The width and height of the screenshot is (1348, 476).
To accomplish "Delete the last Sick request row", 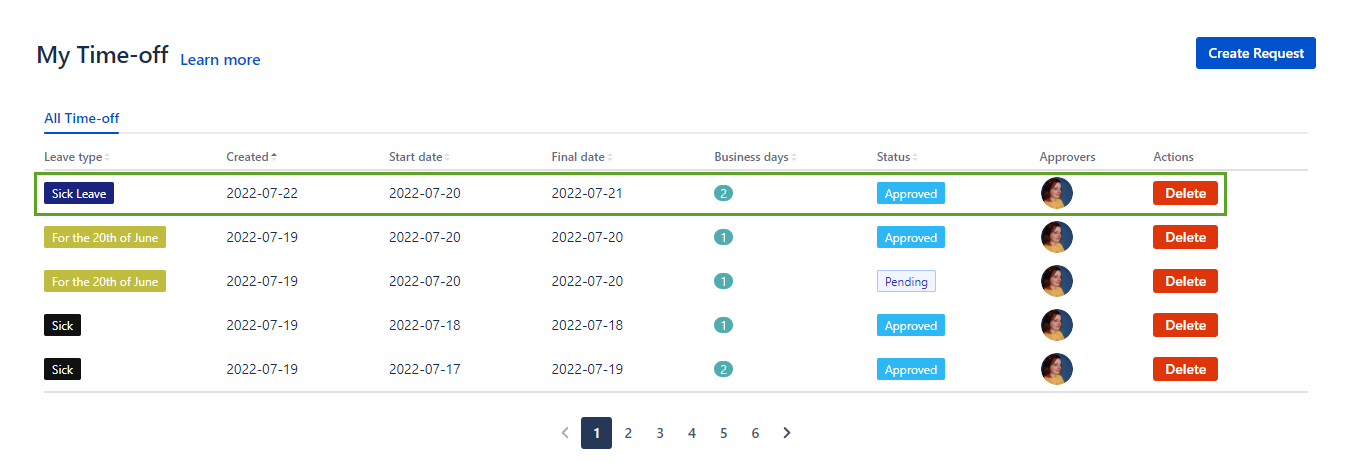I will (1185, 369).
